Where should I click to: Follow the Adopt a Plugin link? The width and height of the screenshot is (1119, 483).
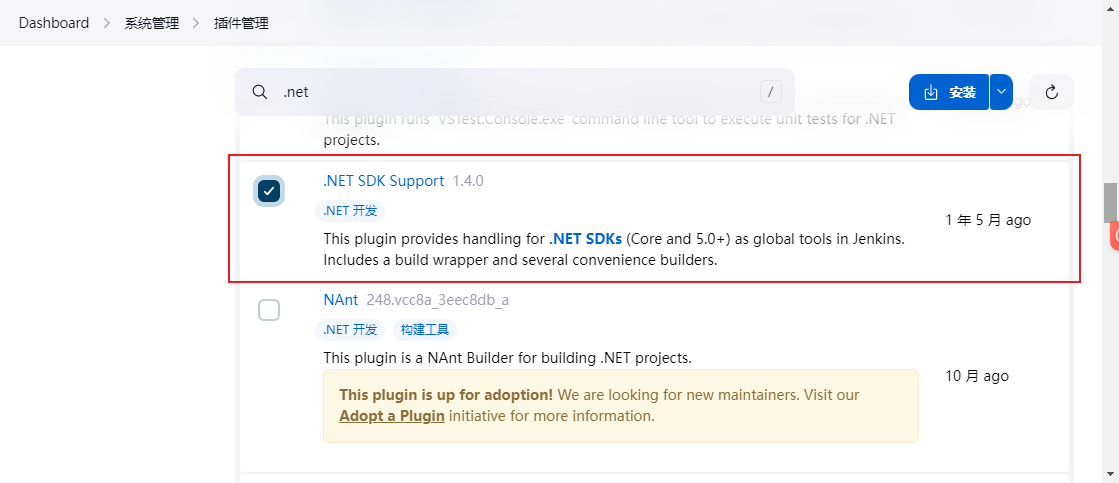click(392, 416)
